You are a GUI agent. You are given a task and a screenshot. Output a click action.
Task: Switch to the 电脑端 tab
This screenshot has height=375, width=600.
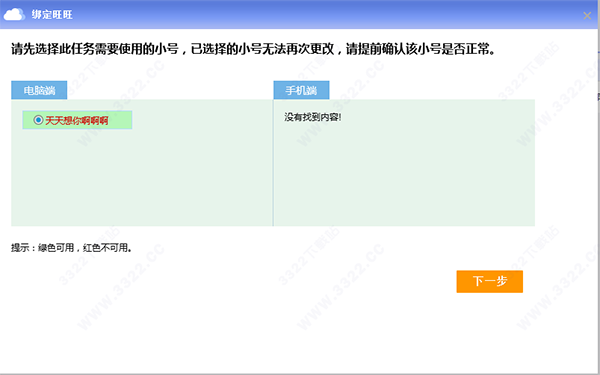(39, 90)
